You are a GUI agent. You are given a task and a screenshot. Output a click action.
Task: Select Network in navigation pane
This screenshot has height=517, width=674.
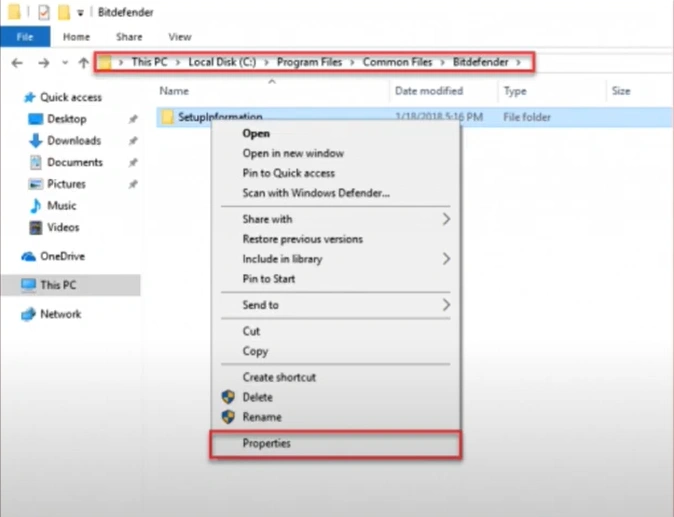coord(61,314)
